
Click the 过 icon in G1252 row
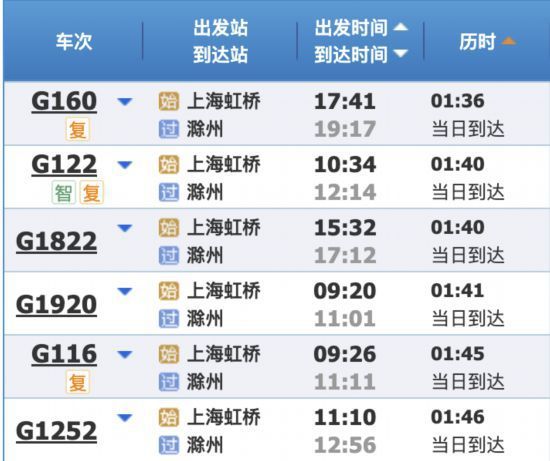(169, 445)
